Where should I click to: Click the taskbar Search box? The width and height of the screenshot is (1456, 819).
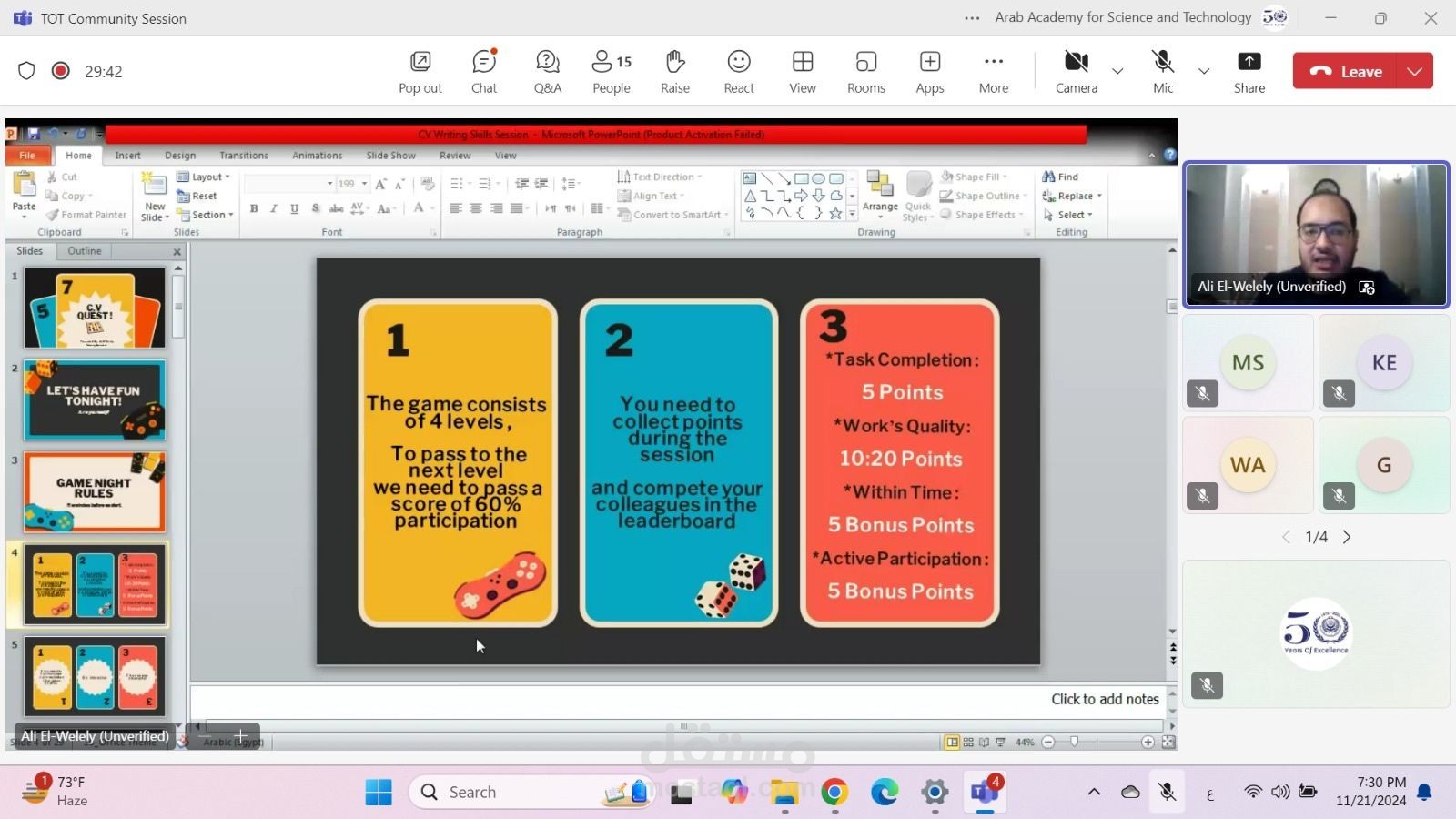tap(533, 793)
